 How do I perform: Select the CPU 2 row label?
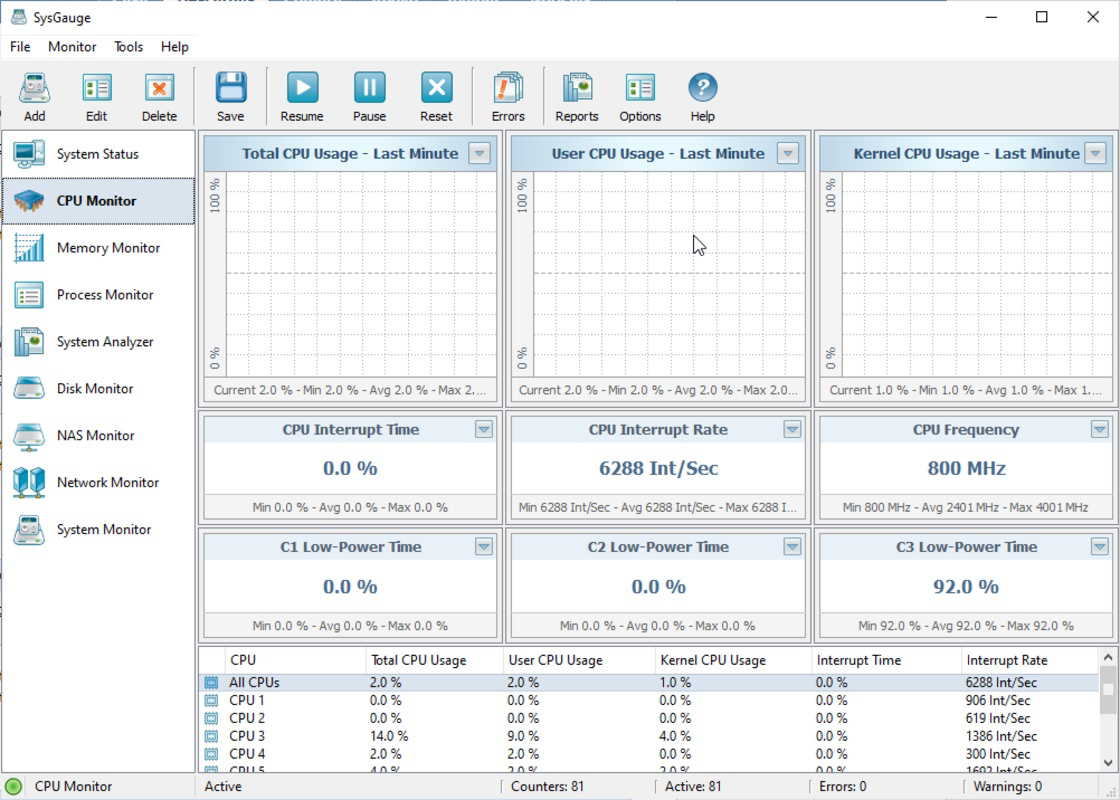246,719
